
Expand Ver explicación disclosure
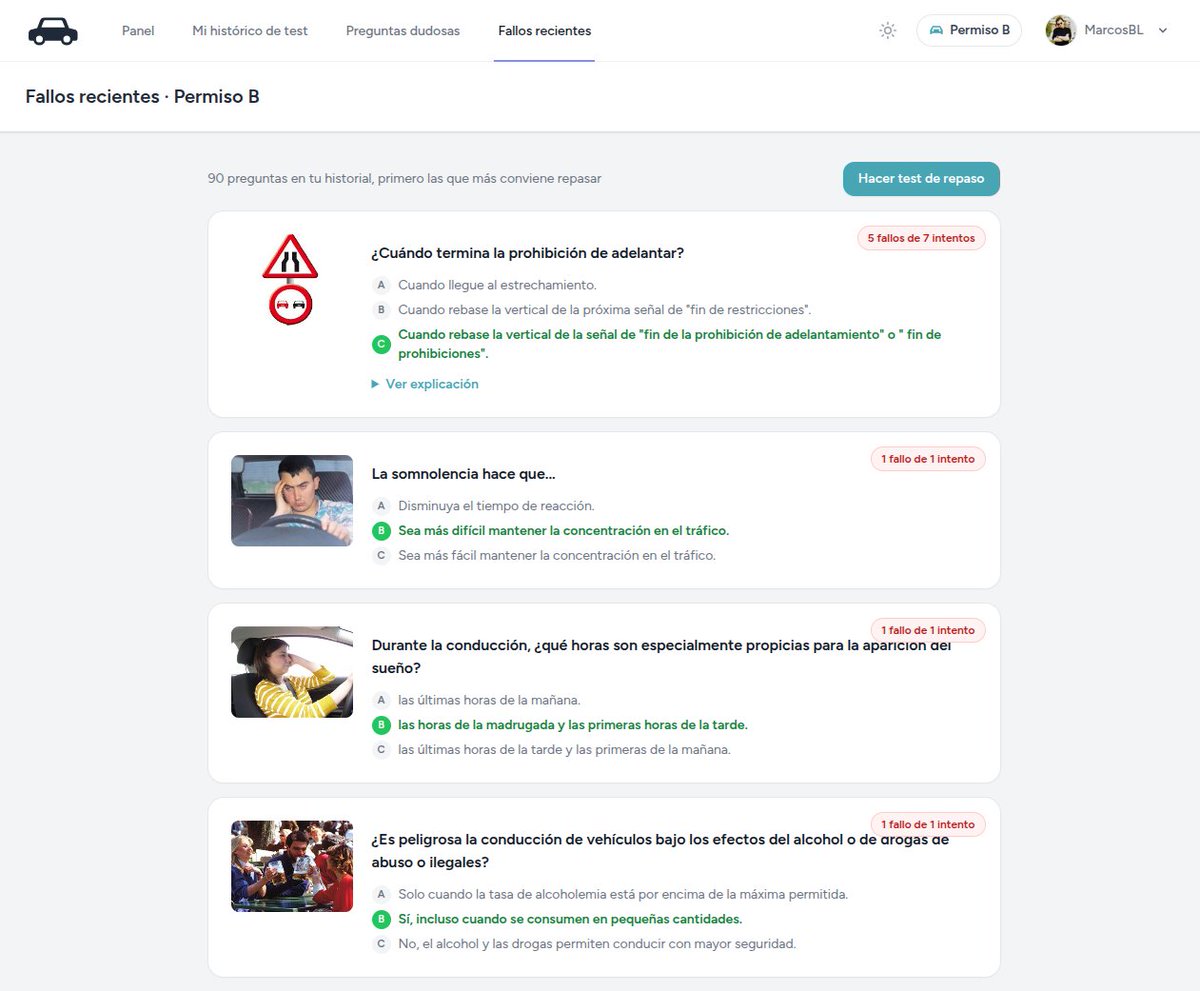[x=425, y=384]
